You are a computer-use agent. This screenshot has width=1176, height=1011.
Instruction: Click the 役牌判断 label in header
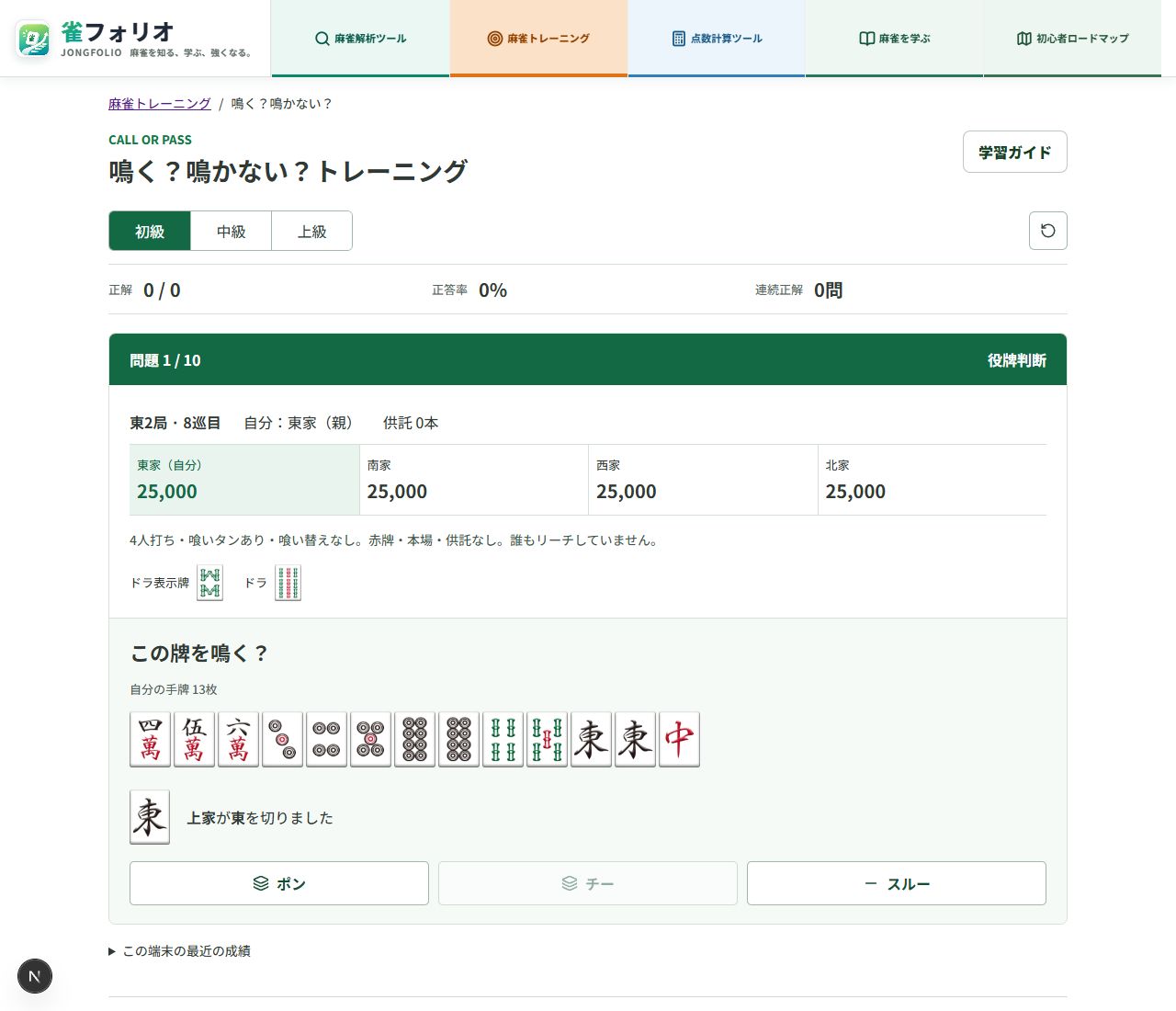1017,360
